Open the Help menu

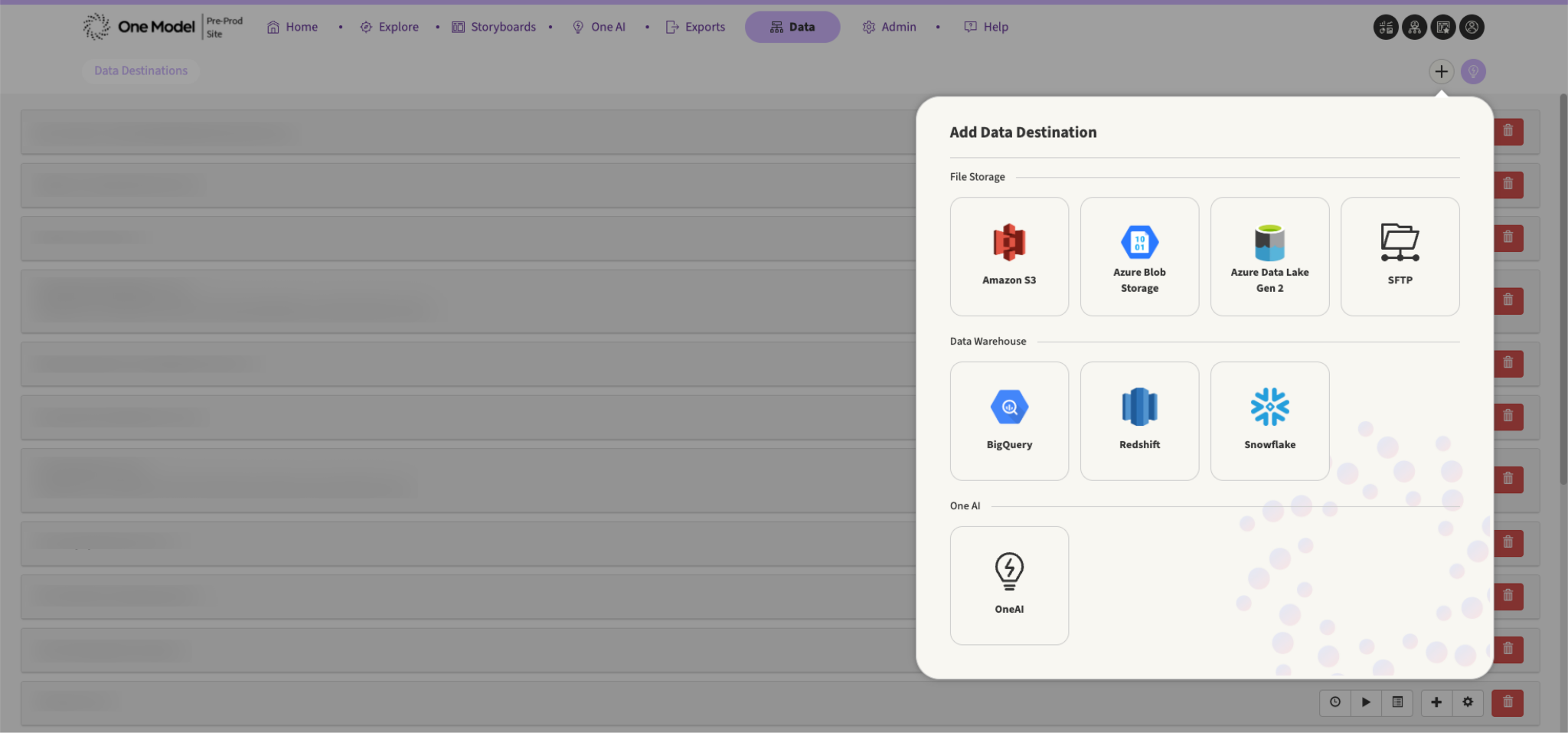(x=986, y=27)
